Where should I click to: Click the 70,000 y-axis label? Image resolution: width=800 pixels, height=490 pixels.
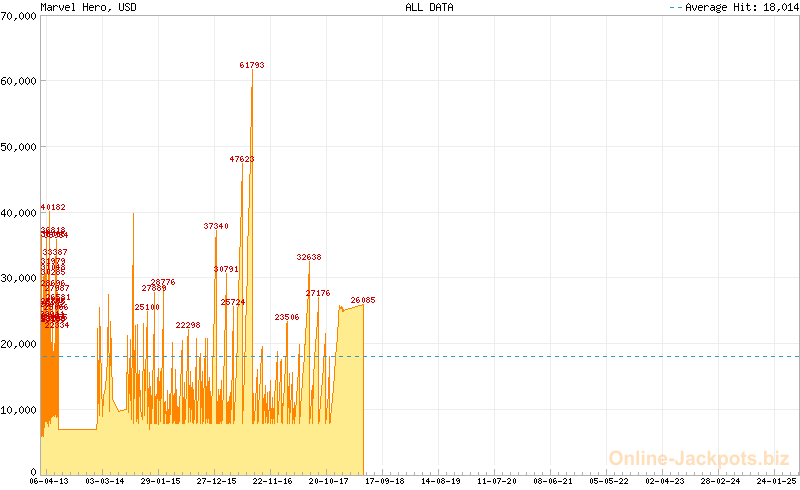[x=19, y=16]
